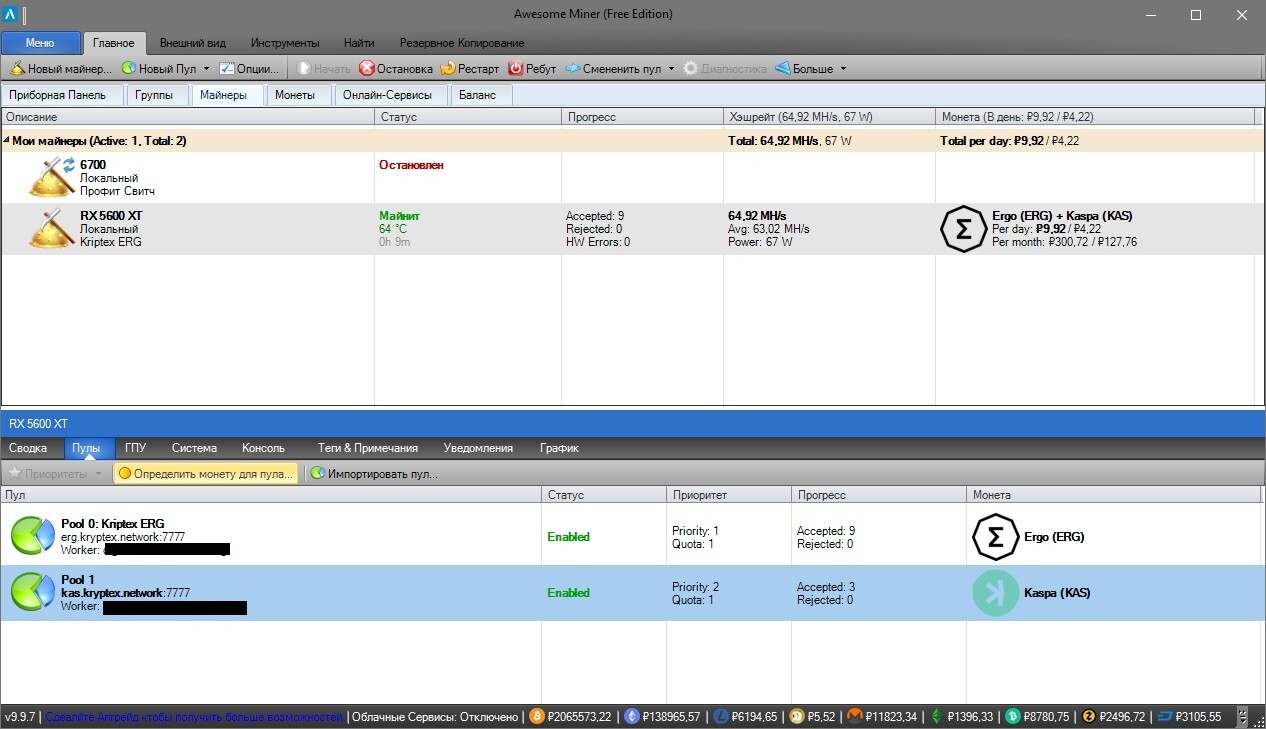Click Импортировать пул button
The height and width of the screenshot is (729, 1266).
tap(373, 474)
